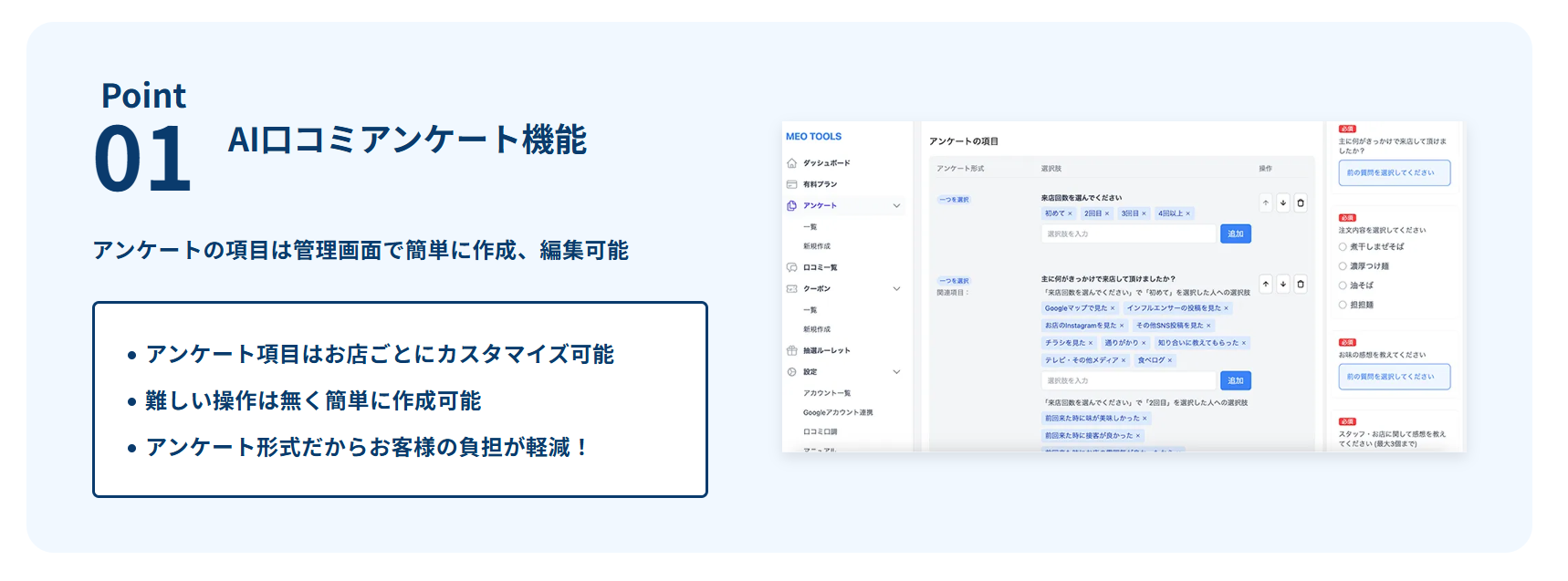Select the 濃厚つけ麺 radio option
This screenshot has width=1568, height=581.
tap(1343, 266)
